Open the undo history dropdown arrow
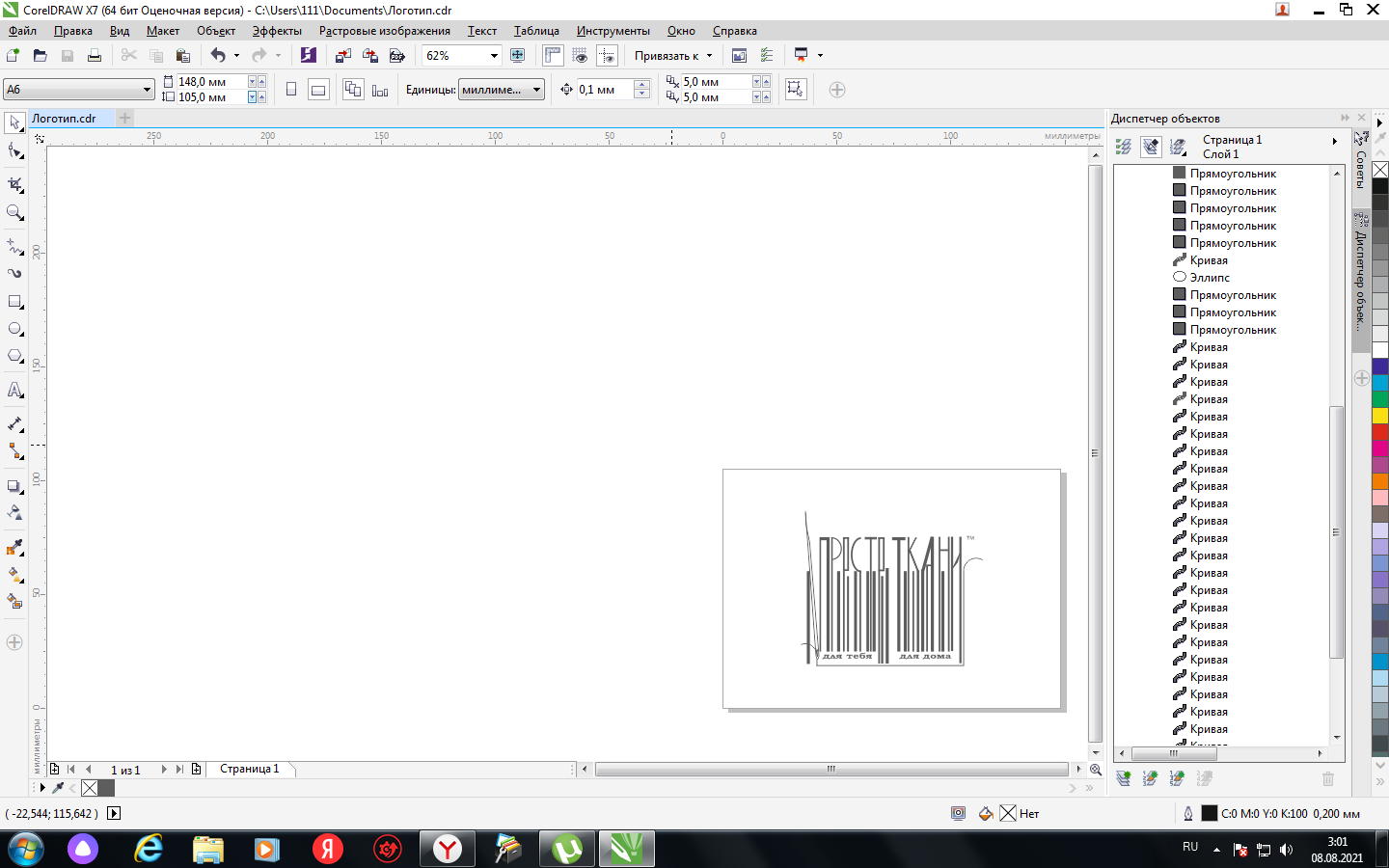This screenshot has height=868, width=1389. (x=236, y=56)
